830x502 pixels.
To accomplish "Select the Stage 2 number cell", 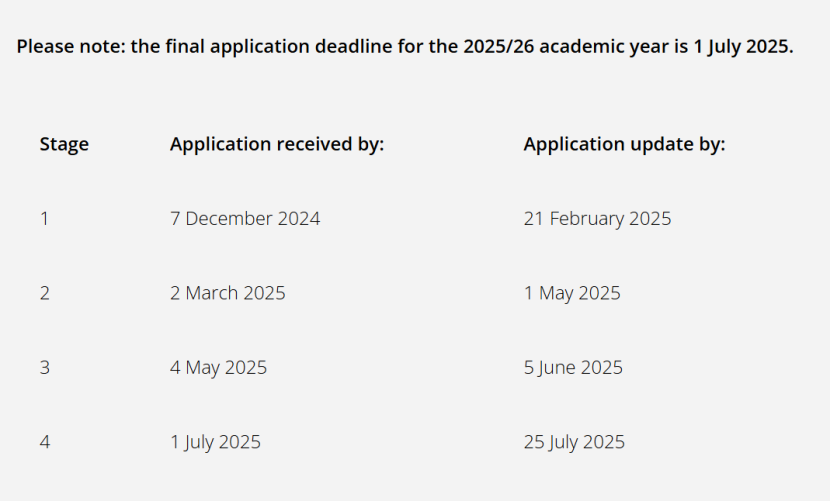I will [44, 293].
